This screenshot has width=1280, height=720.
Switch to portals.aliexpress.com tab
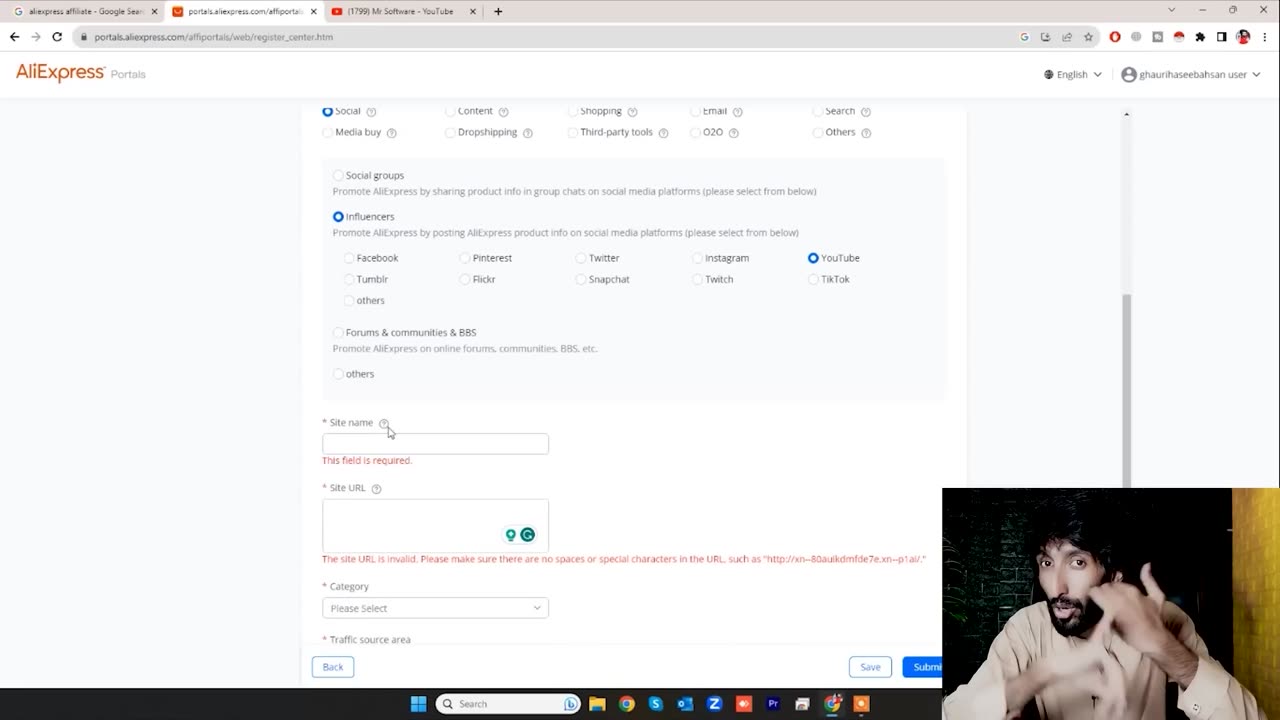(x=245, y=12)
